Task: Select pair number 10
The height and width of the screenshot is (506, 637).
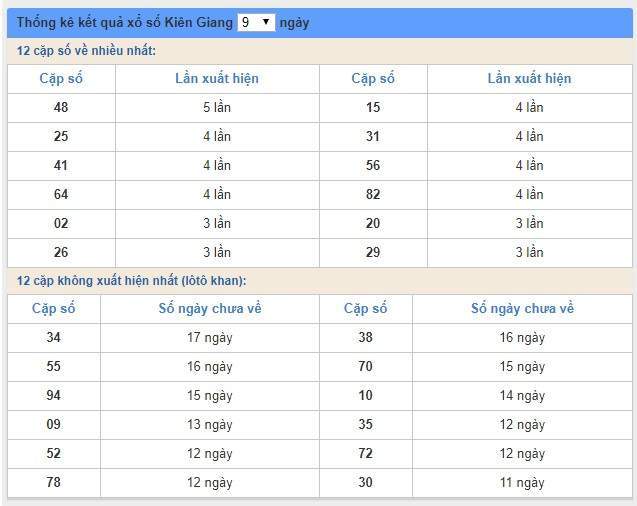Action: tap(366, 396)
